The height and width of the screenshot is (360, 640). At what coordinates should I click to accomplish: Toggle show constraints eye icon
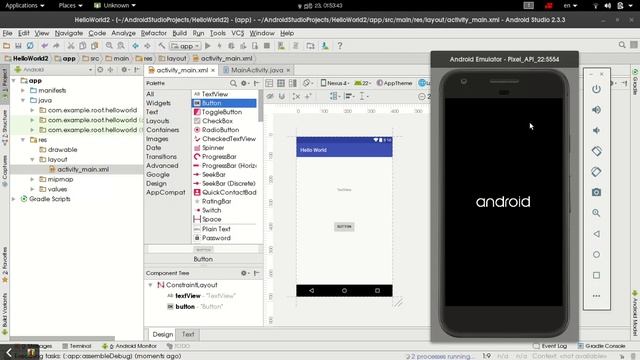point(270,96)
